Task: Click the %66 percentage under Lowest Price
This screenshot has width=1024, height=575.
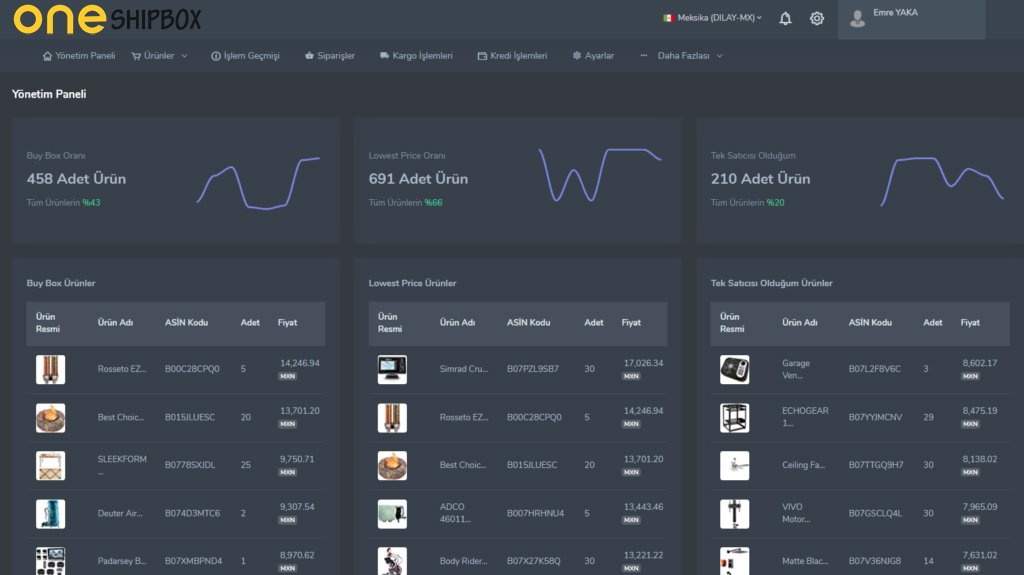Action: (x=434, y=203)
